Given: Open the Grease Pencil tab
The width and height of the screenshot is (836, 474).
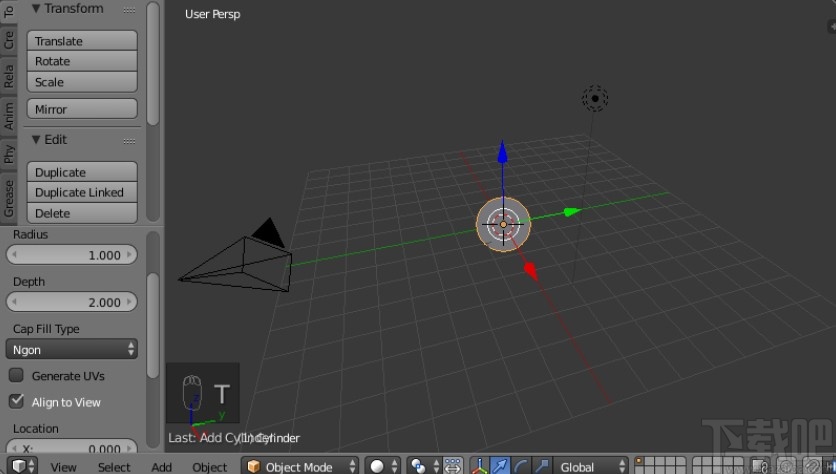Looking at the screenshot, I should 9,197.
